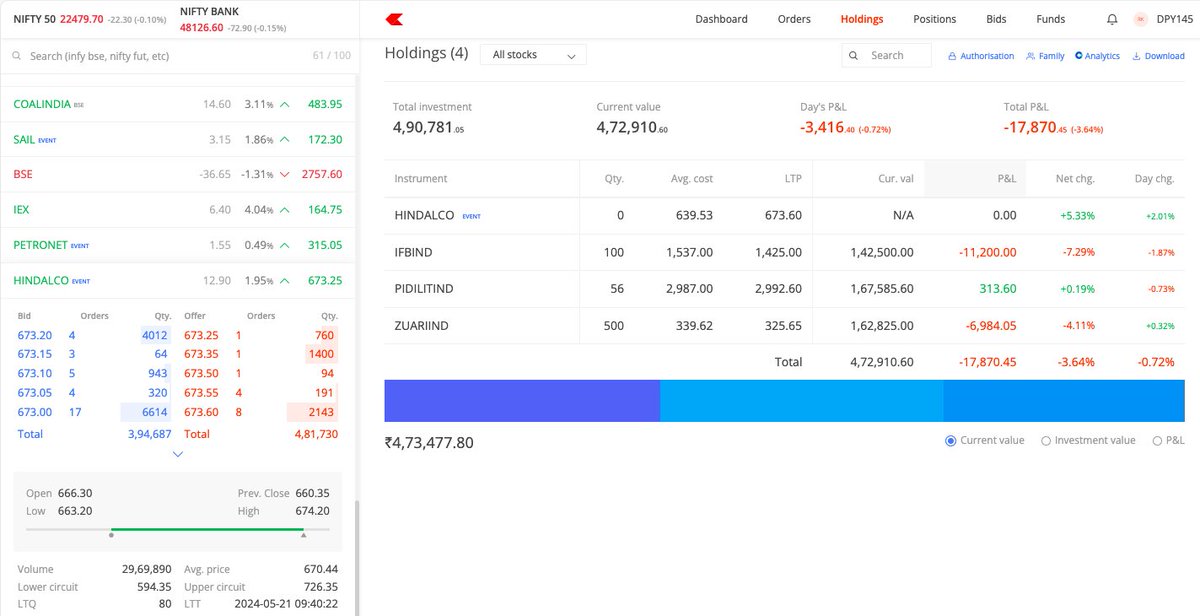
Task: Switch to the Positions tab
Action: point(934,19)
